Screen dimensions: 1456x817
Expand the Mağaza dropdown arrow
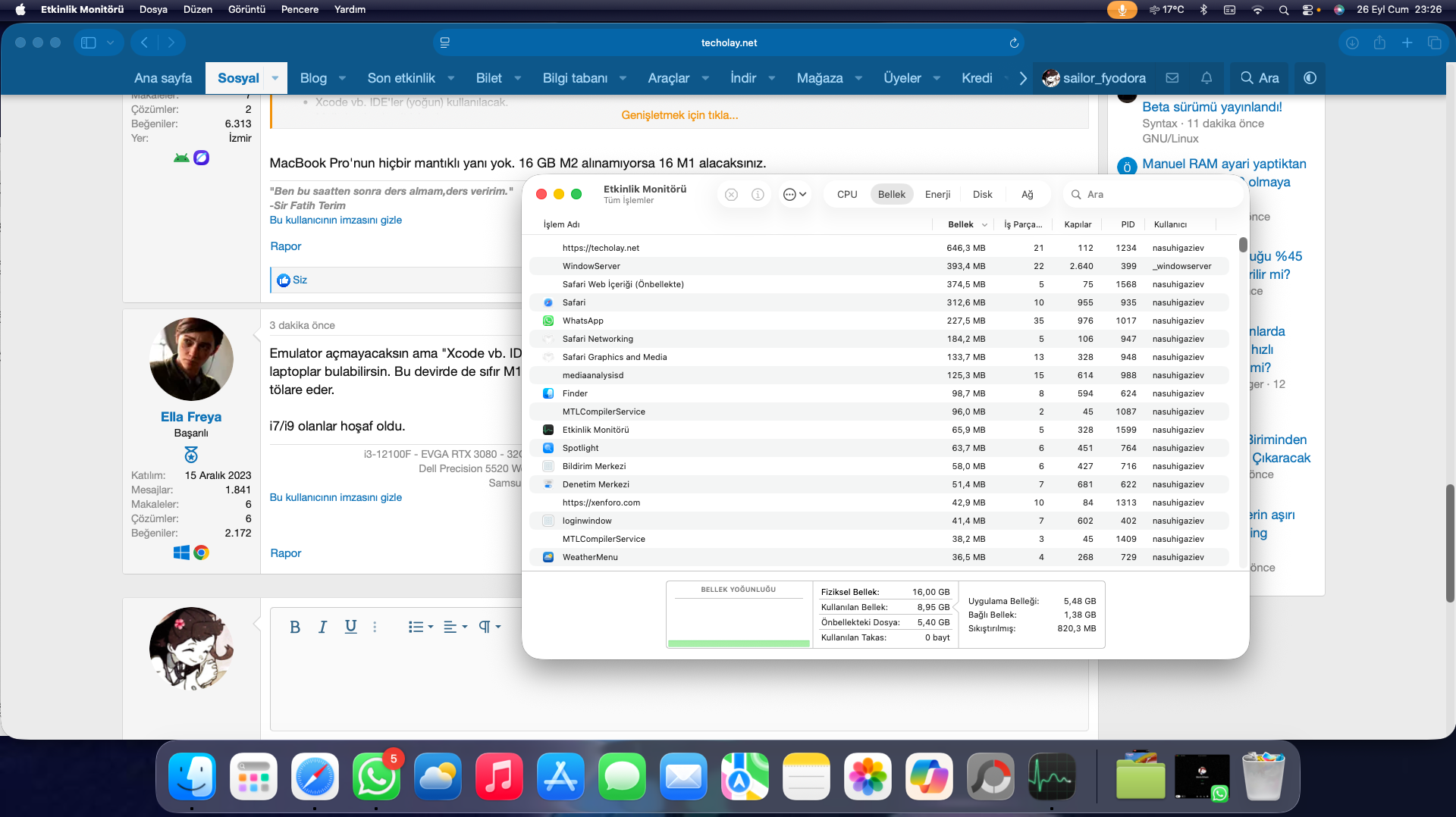click(x=858, y=78)
